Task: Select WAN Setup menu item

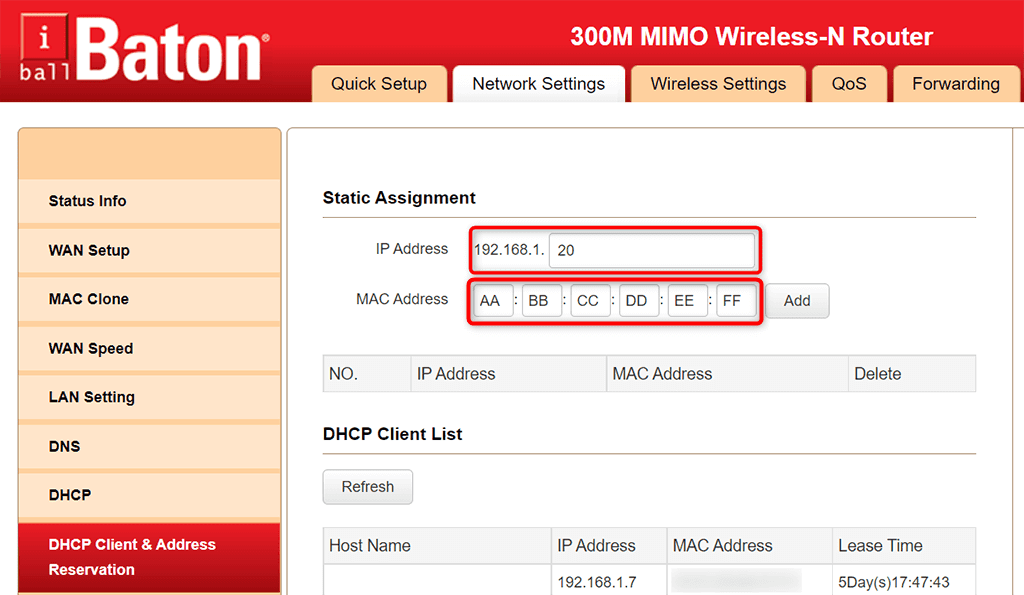Action: click(x=150, y=250)
